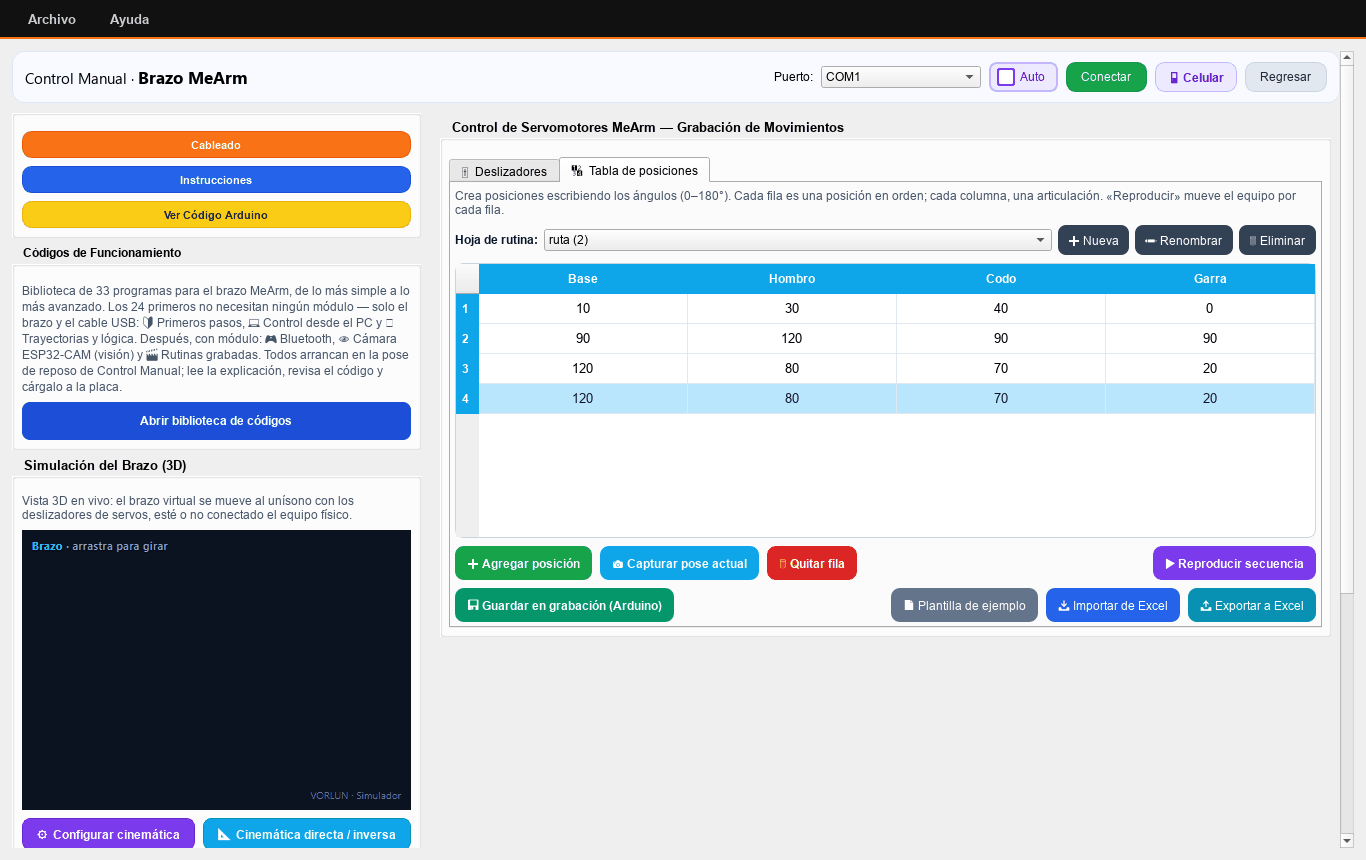Image resolution: width=1366 pixels, height=860 pixels.
Task: Toggle the Auto port detection checkbox
Action: click(x=1006, y=77)
